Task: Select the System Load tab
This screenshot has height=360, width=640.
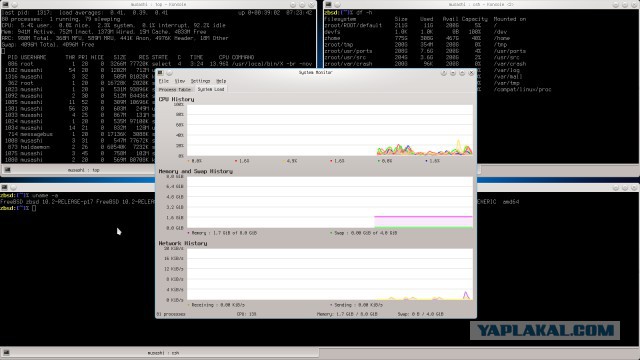Action: click(x=211, y=89)
